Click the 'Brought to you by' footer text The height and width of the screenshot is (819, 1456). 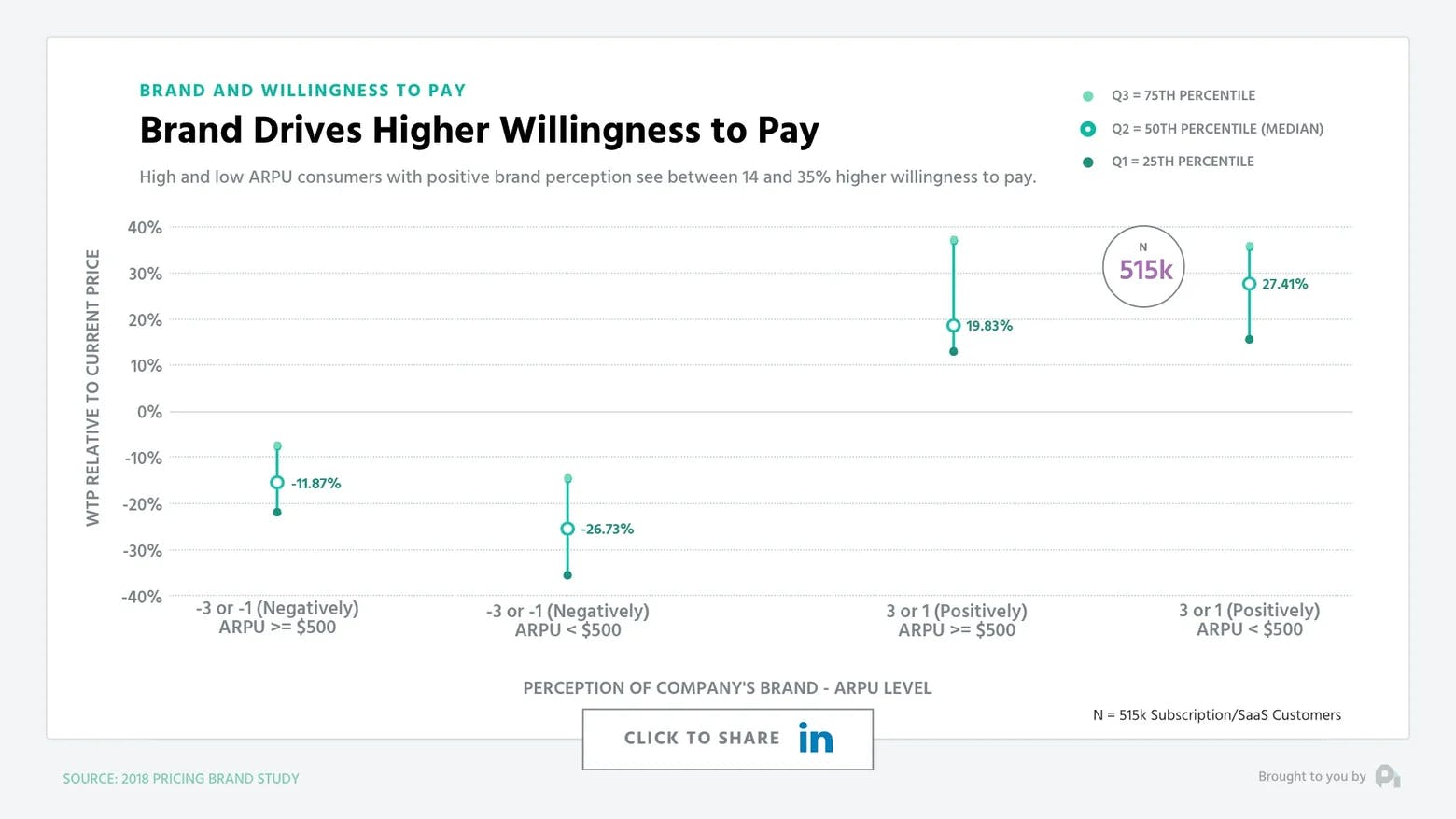(x=1310, y=776)
